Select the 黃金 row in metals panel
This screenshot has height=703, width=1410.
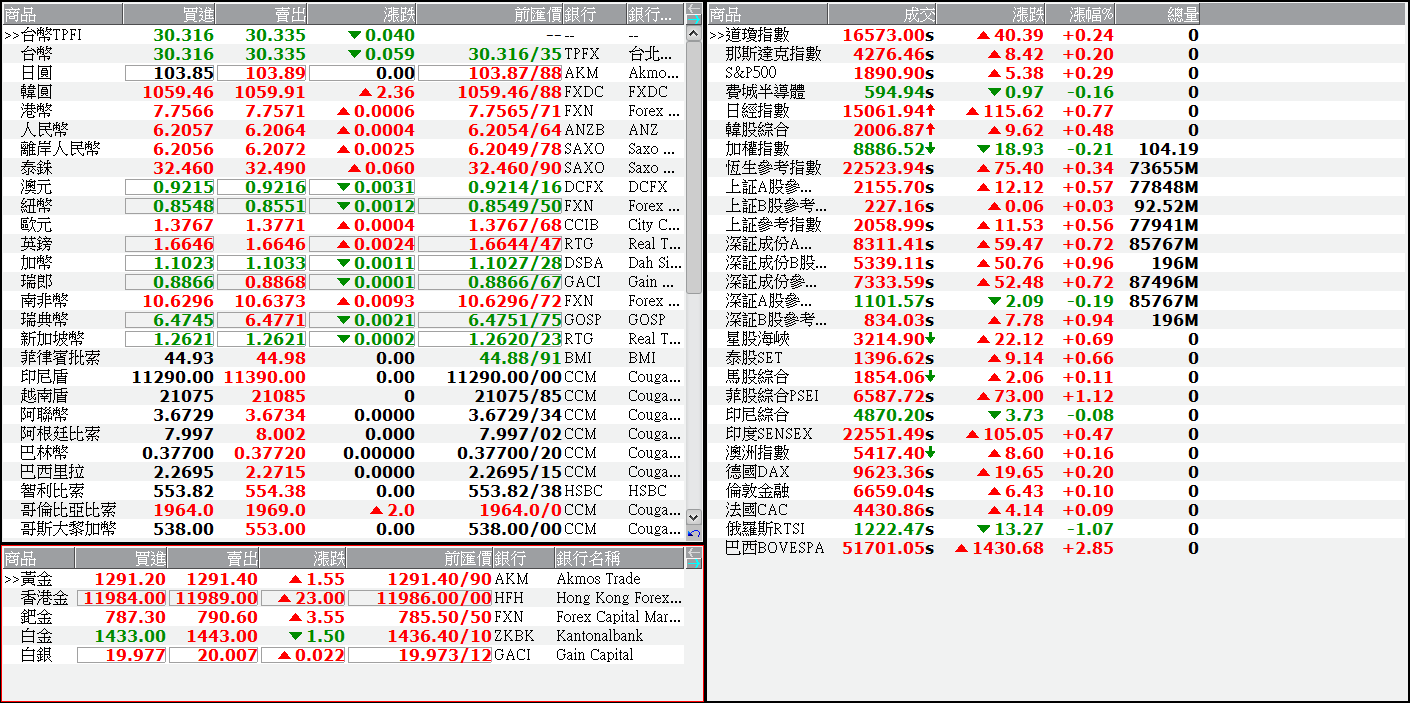pyautogui.click(x=344, y=579)
